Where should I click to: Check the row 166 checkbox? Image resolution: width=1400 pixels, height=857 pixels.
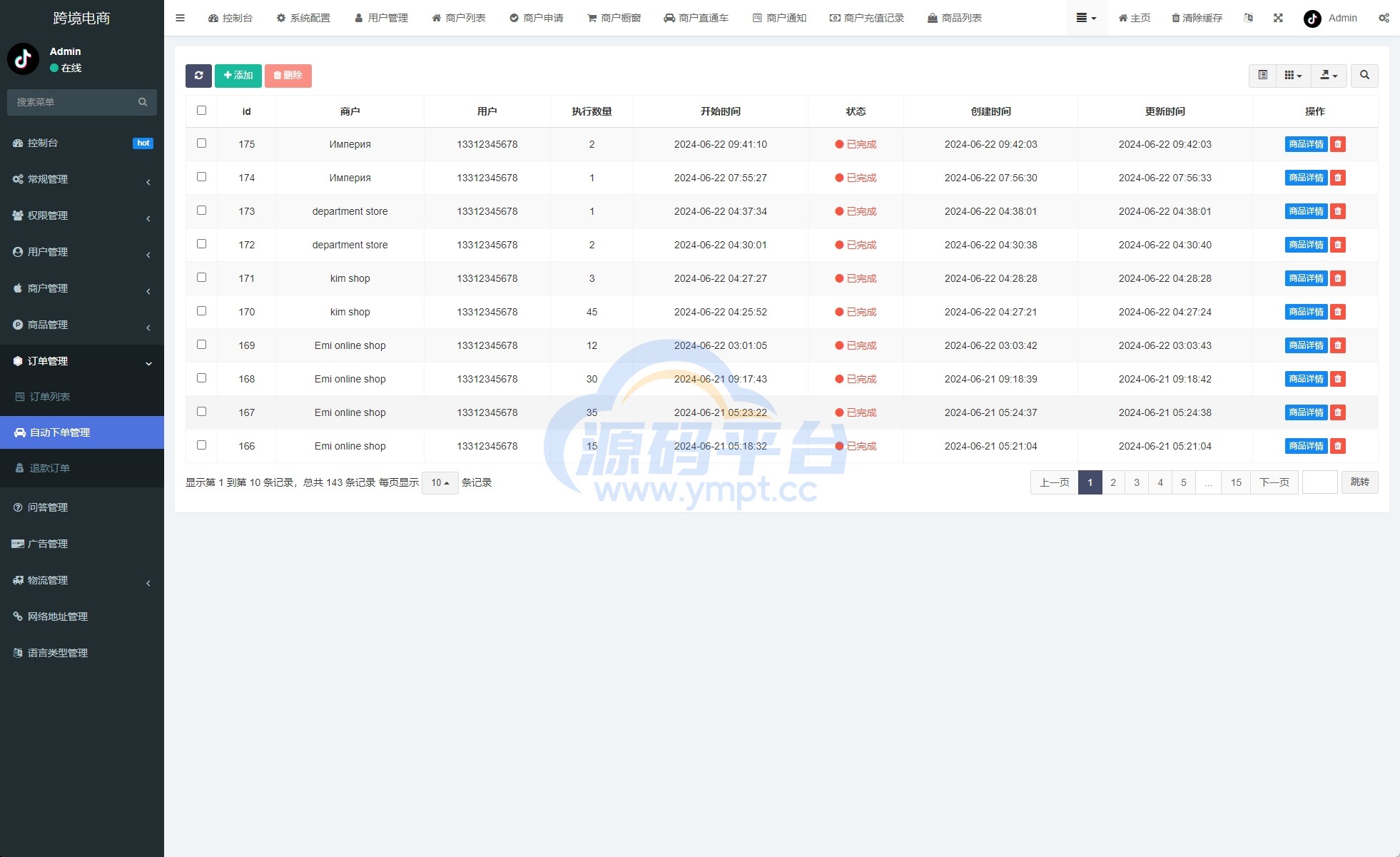click(x=201, y=445)
